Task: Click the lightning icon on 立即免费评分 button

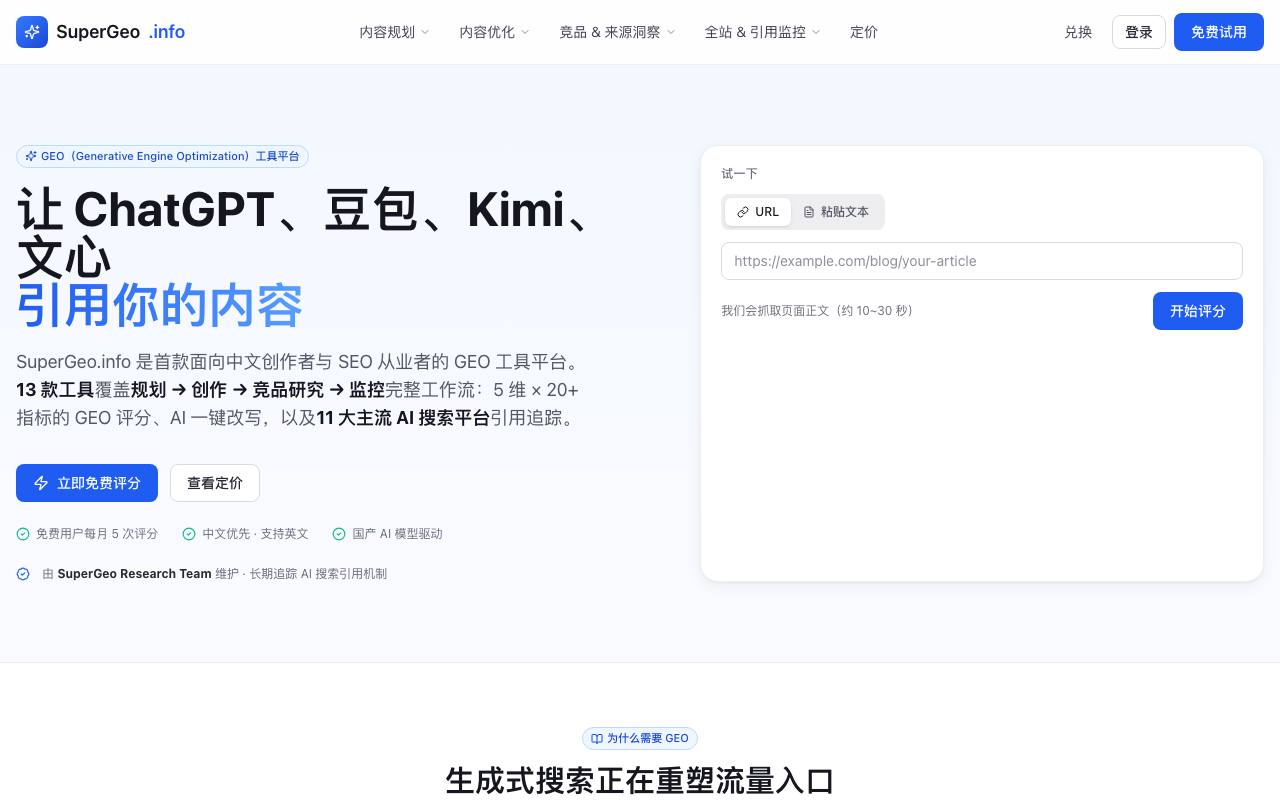Action: (x=41, y=483)
